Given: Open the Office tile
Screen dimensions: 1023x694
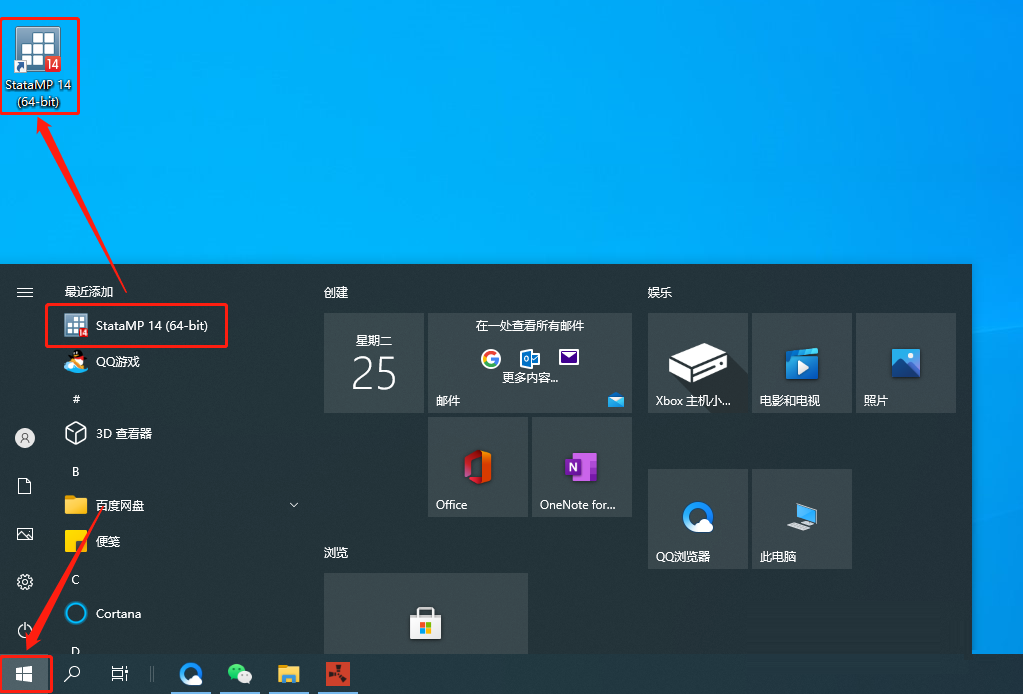Looking at the screenshot, I should [477, 467].
